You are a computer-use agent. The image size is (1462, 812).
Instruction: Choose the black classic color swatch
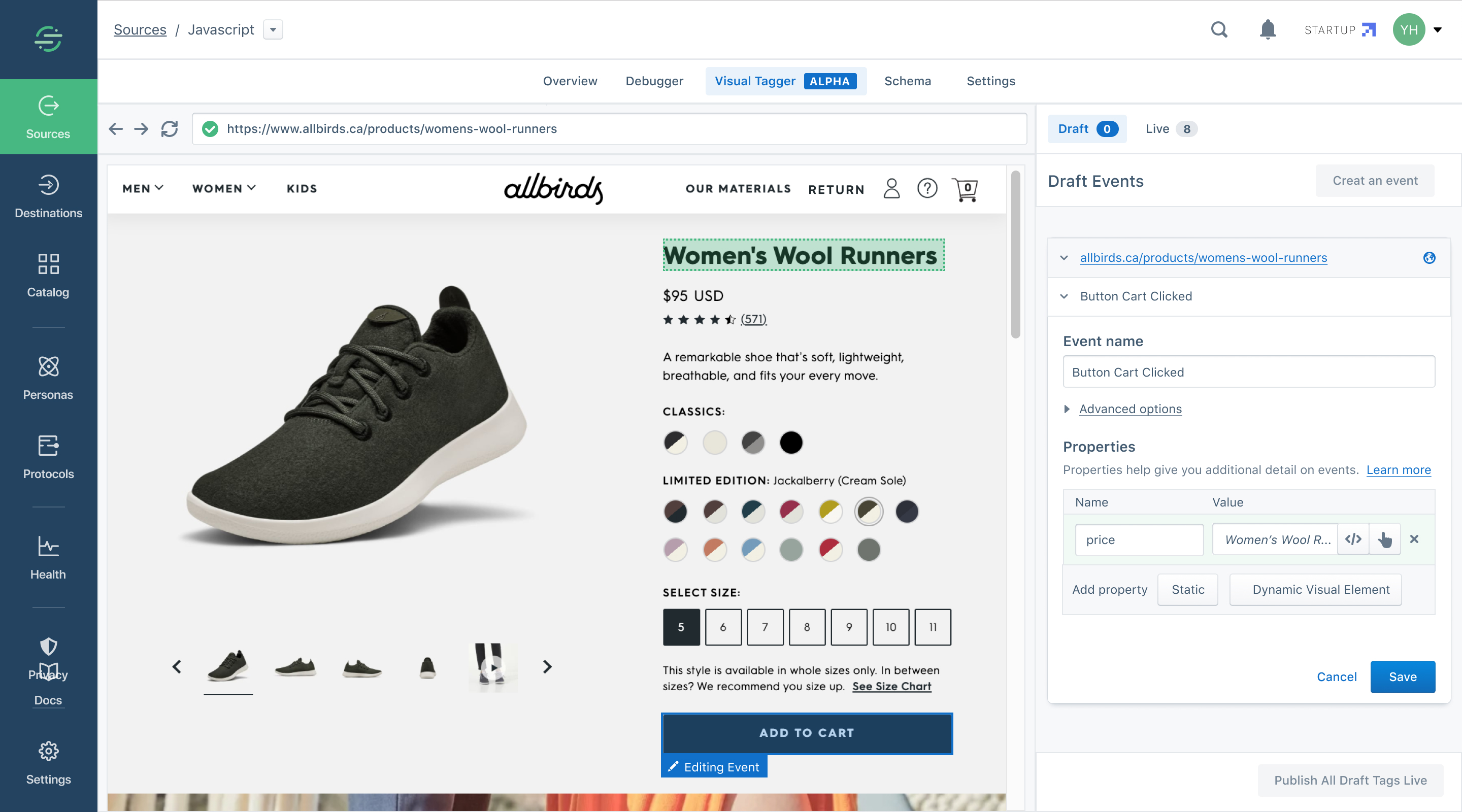pos(791,442)
